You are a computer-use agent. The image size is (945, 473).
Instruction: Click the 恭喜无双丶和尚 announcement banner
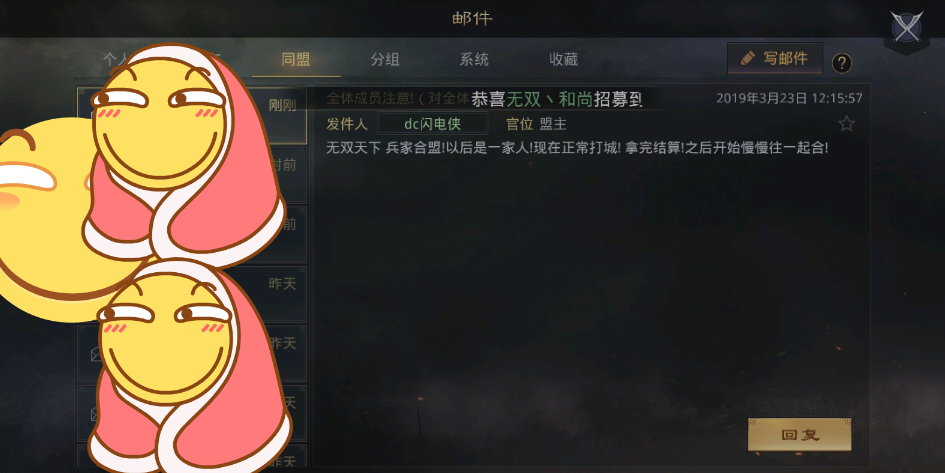pos(557,99)
